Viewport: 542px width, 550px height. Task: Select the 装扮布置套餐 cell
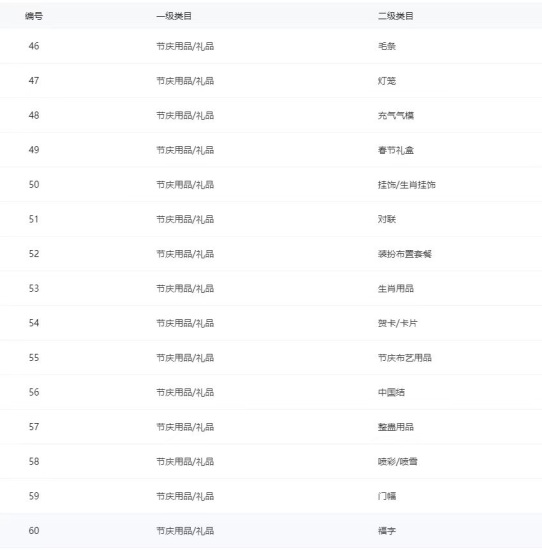[405, 254]
